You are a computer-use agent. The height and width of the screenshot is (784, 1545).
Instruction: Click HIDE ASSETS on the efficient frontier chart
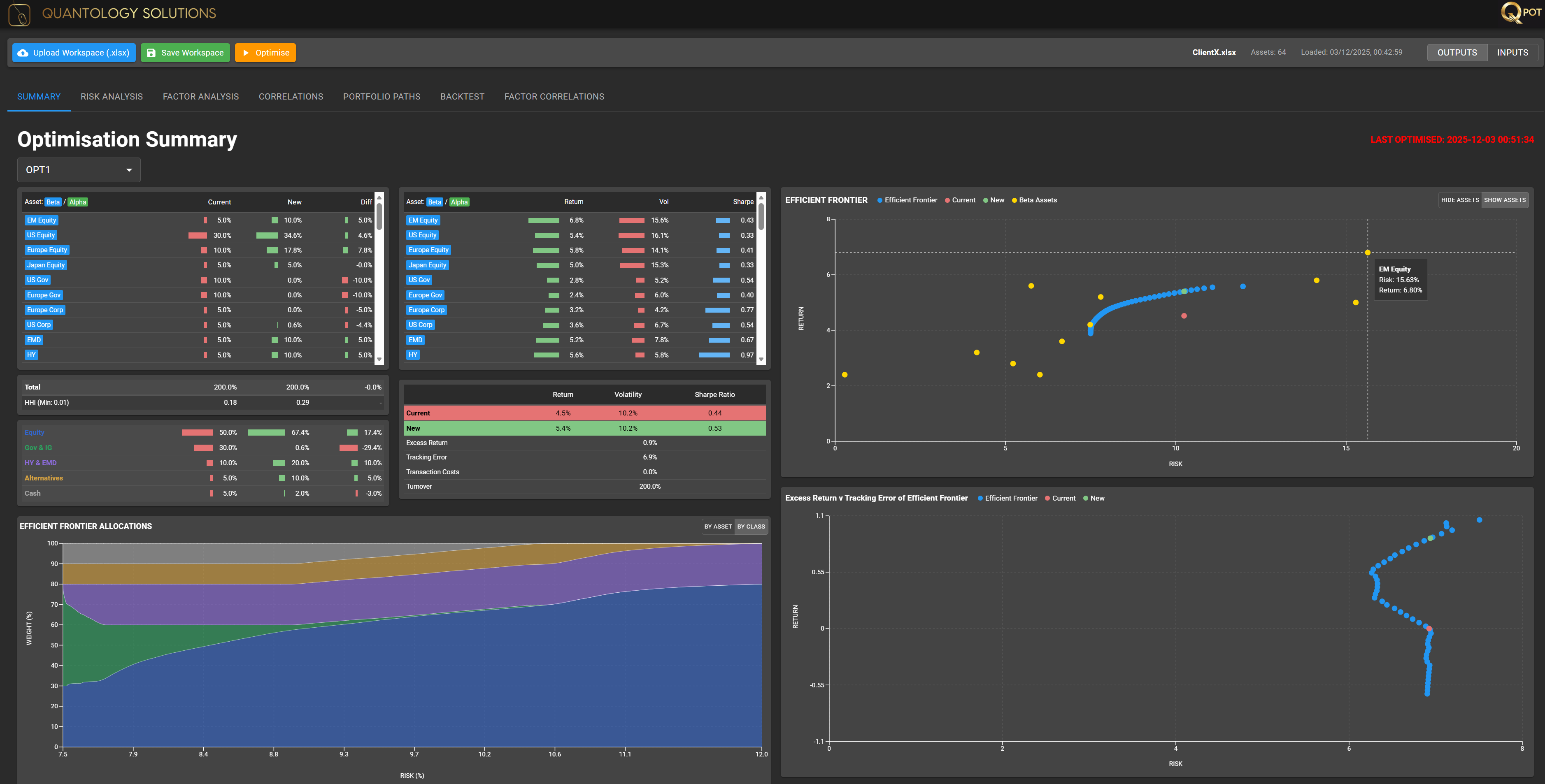click(1460, 199)
